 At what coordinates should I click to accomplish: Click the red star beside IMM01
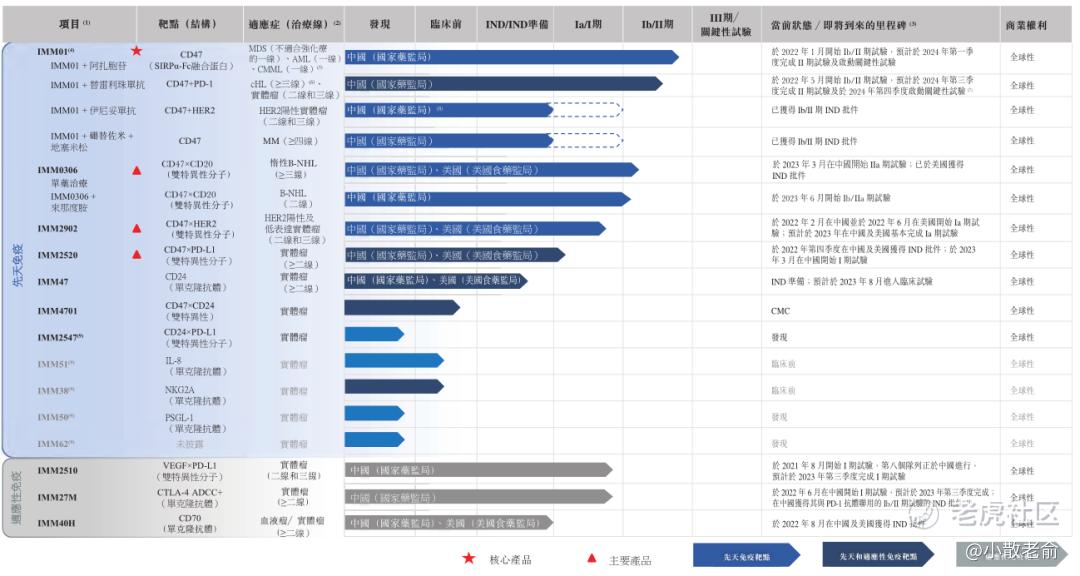(136, 51)
